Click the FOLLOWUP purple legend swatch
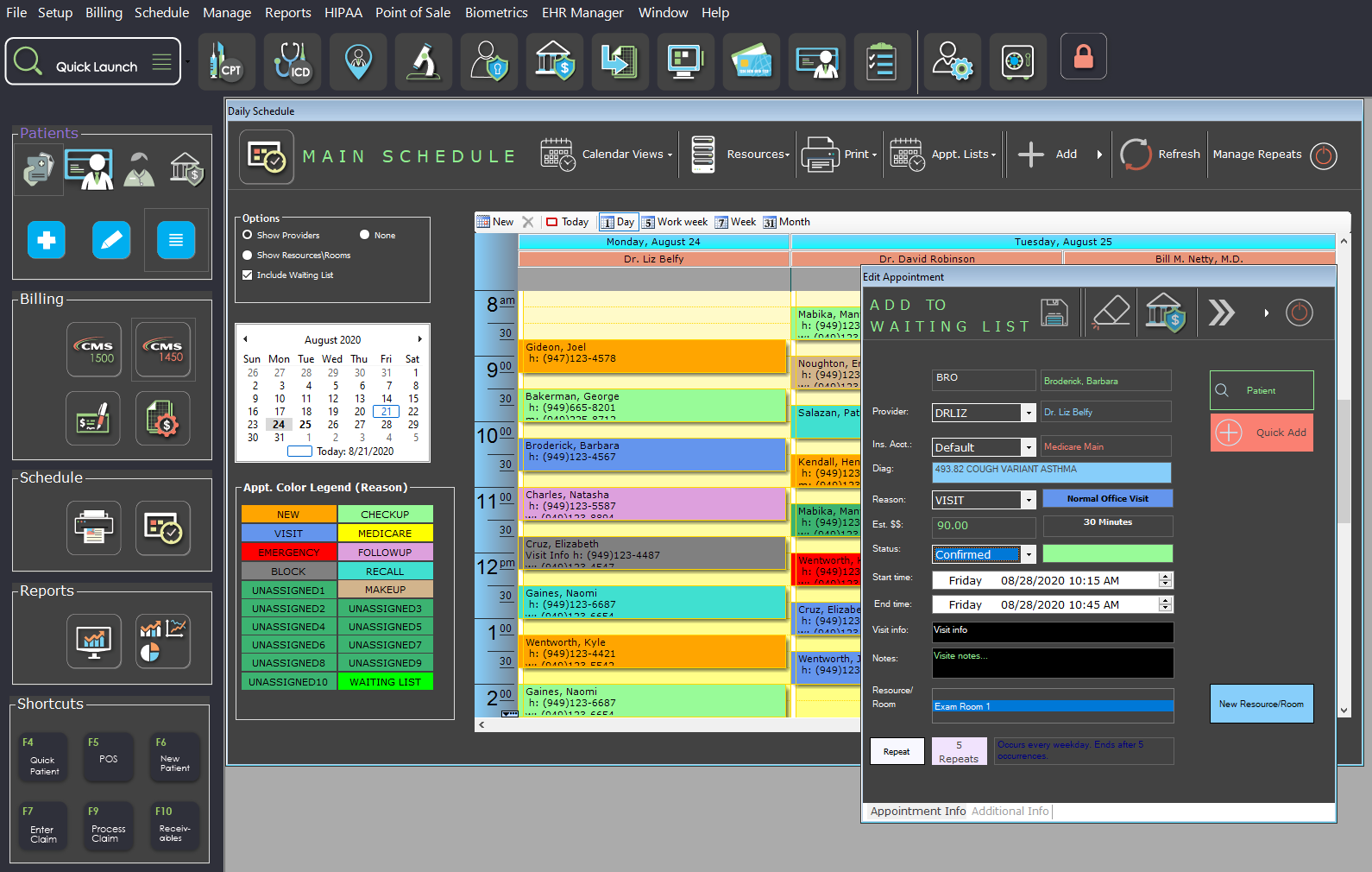 pyautogui.click(x=385, y=552)
